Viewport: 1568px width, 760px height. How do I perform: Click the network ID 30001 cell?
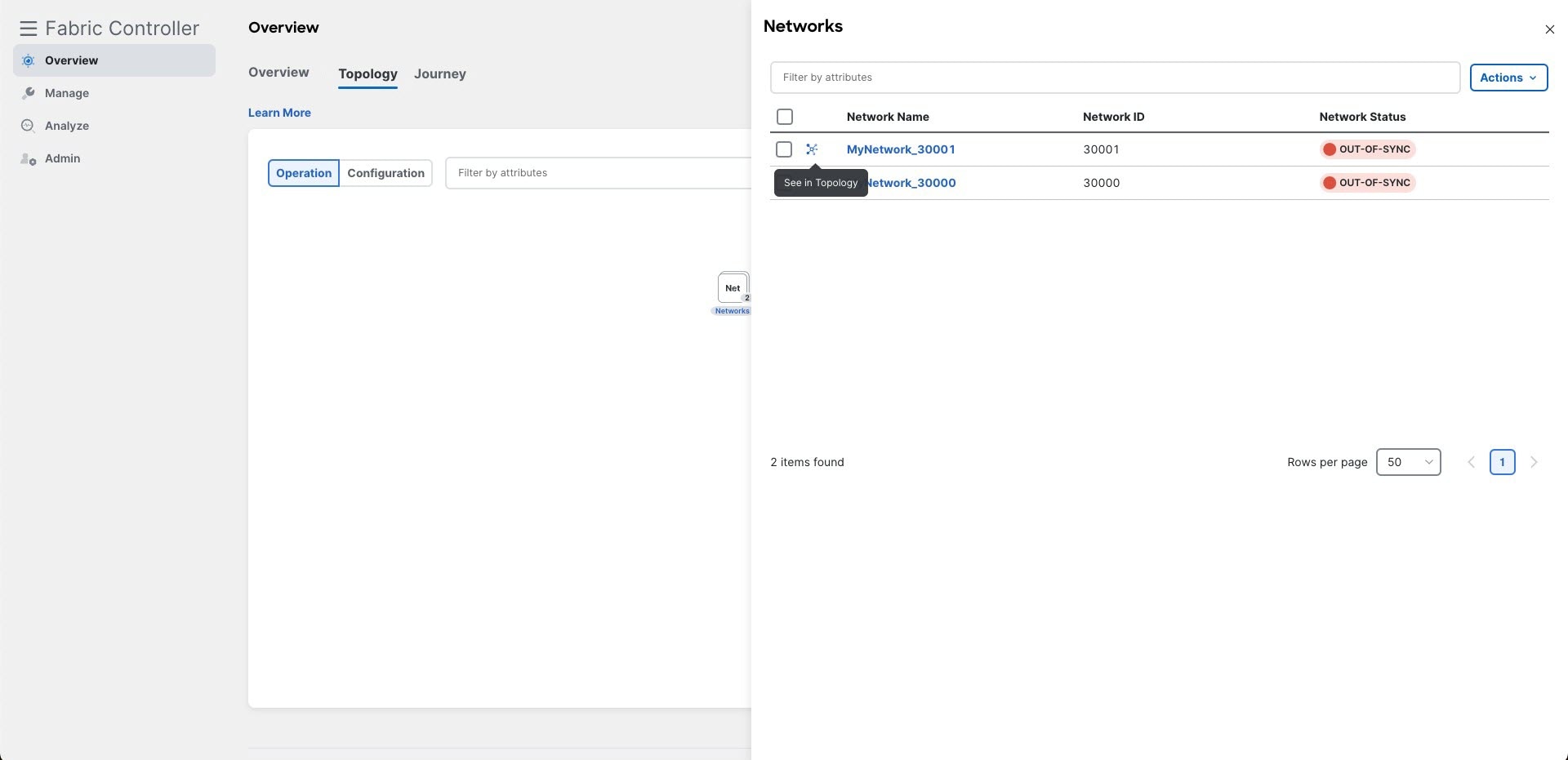pyautogui.click(x=1101, y=149)
